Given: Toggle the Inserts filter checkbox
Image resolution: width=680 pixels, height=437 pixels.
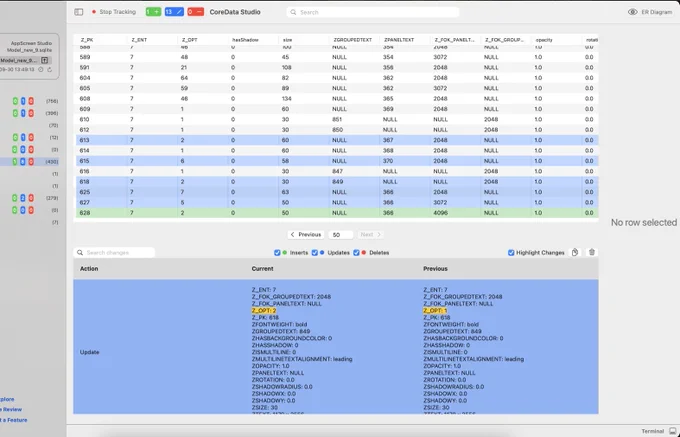Looking at the screenshot, I should pos(277,253).
